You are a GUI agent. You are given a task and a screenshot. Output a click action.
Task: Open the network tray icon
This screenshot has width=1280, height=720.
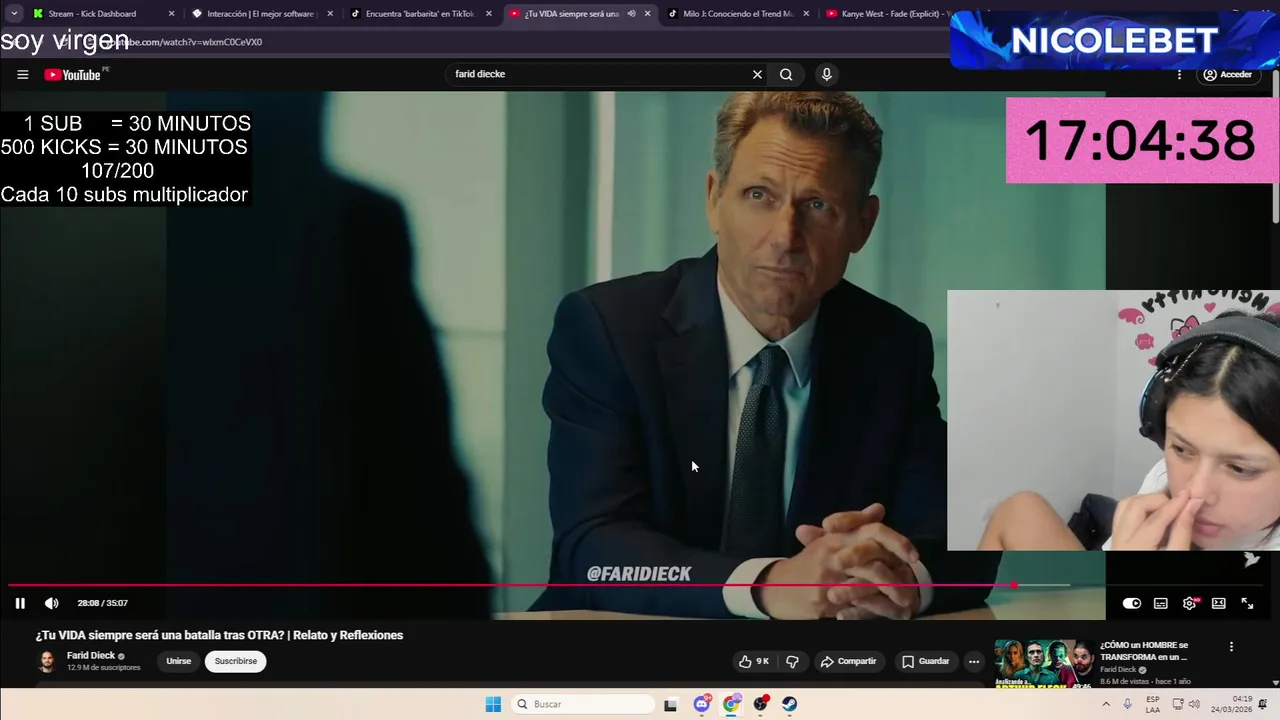(x=1178, y=704)
